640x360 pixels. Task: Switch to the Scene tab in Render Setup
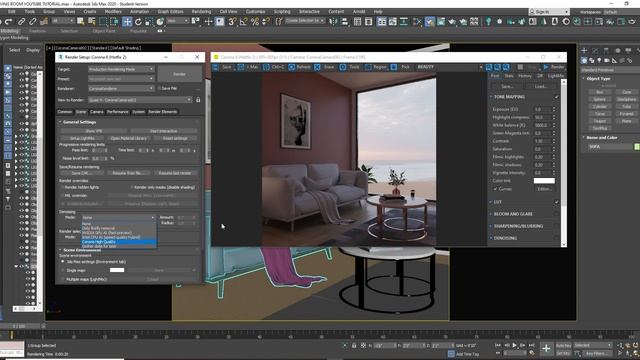point(81,112)
